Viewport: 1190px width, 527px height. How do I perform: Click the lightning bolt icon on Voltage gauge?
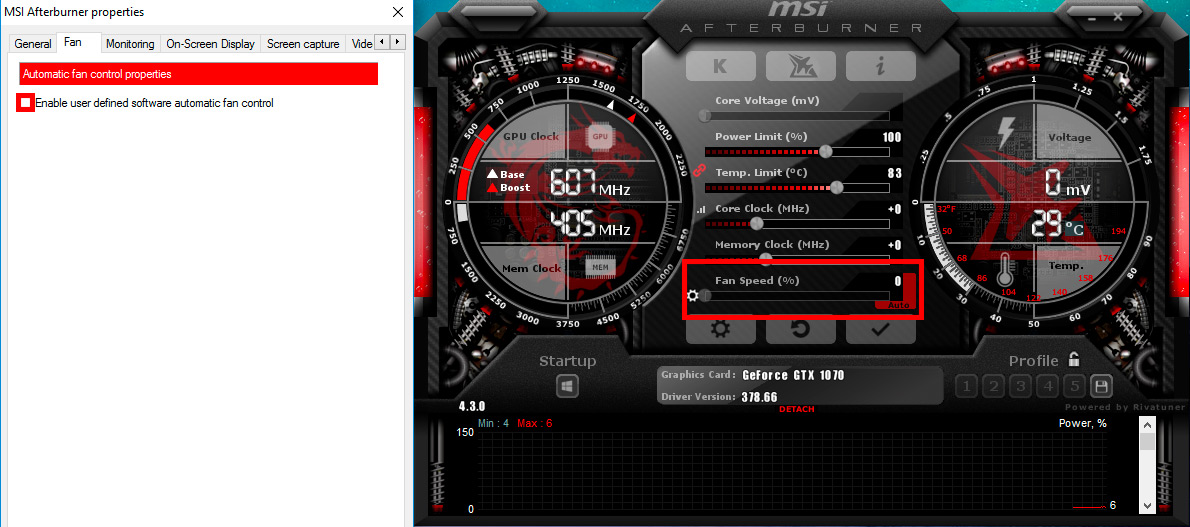pos(1006,134)
